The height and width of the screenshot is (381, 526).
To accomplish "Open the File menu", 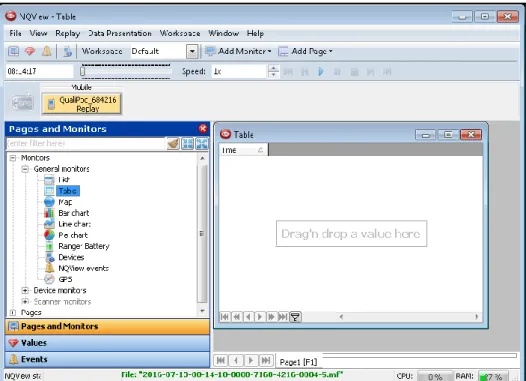I will [x=15, y=33].
